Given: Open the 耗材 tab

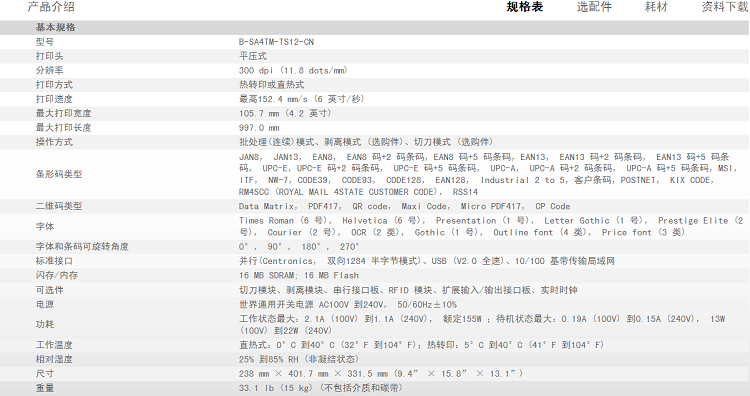Looking at the screenshot, I should (x=656, y=7).
